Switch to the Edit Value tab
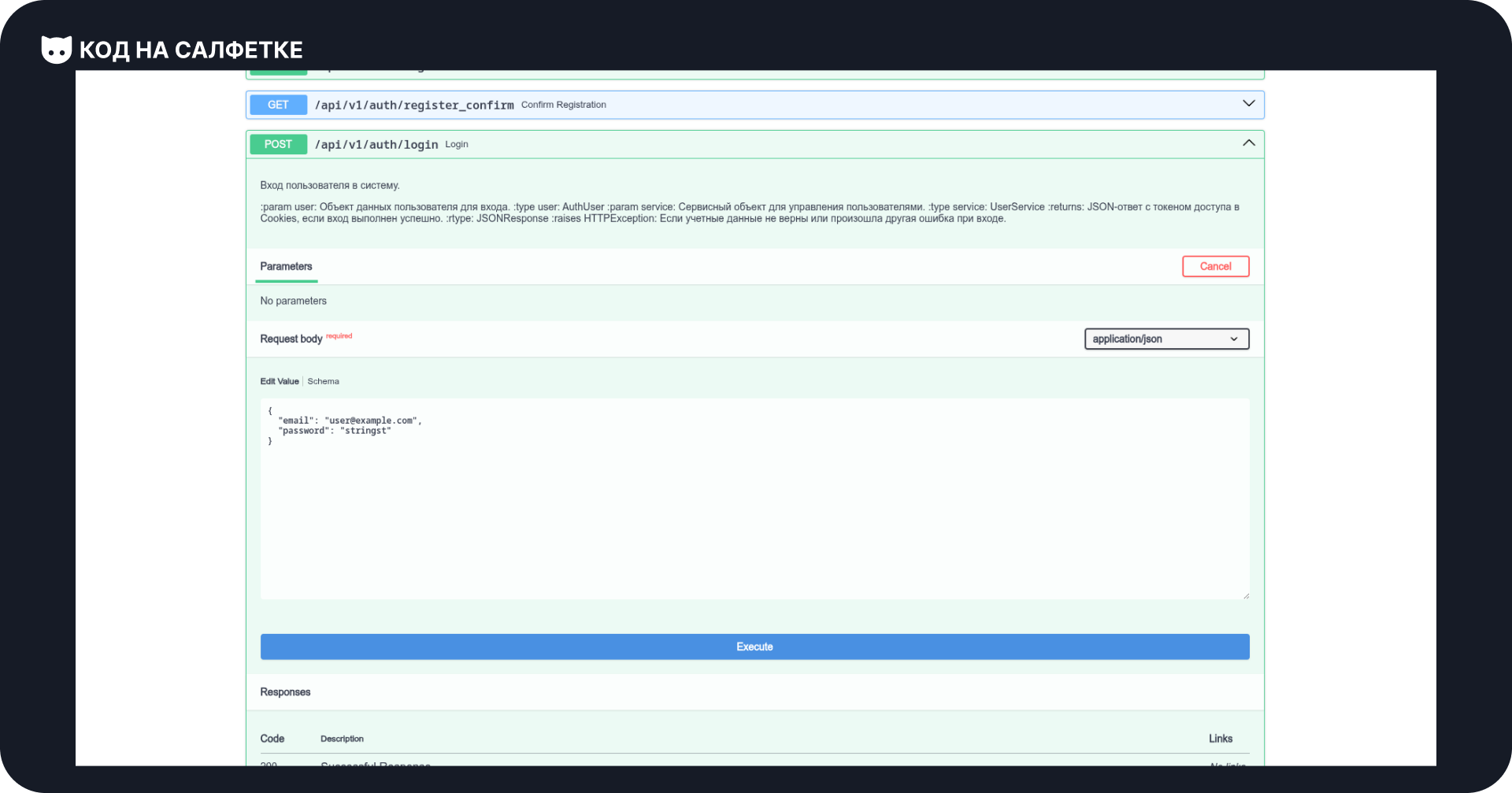The width and height of the screenshot is (1512, 793). 280,381
